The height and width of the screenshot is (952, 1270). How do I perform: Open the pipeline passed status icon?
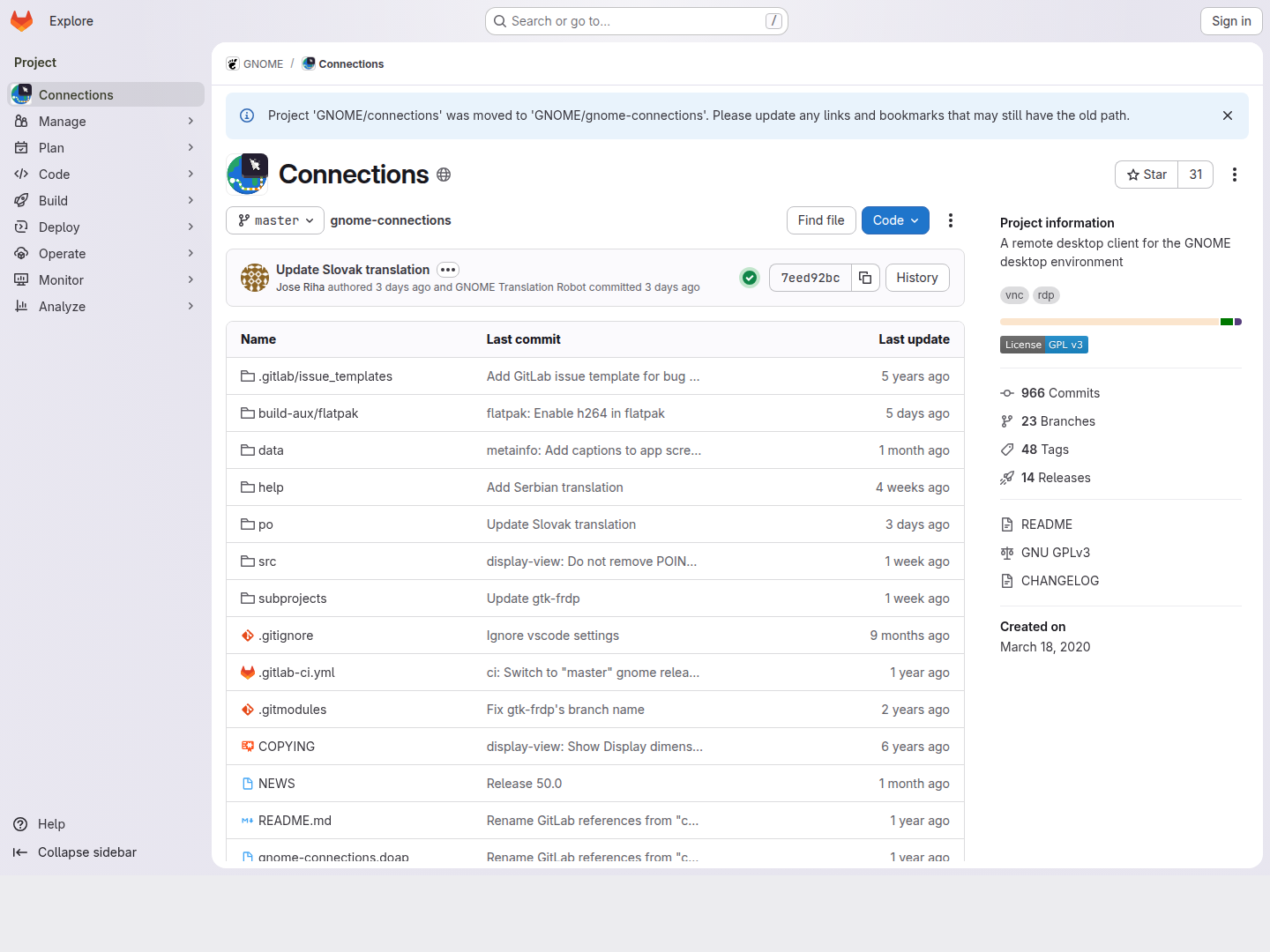750,278
